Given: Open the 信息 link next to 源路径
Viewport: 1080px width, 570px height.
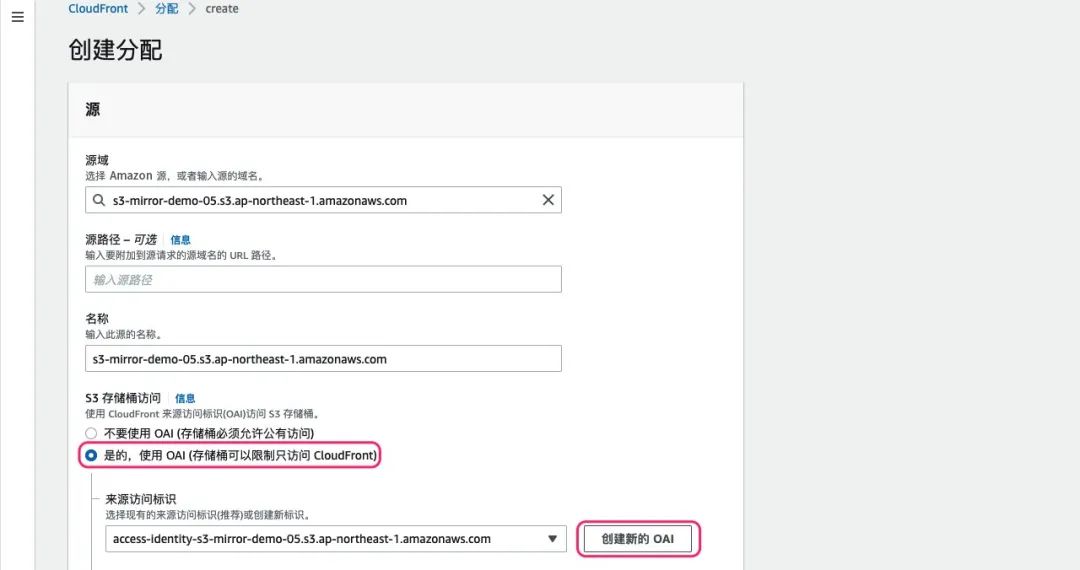Looking at the screenshot, I should pos(180,240).
